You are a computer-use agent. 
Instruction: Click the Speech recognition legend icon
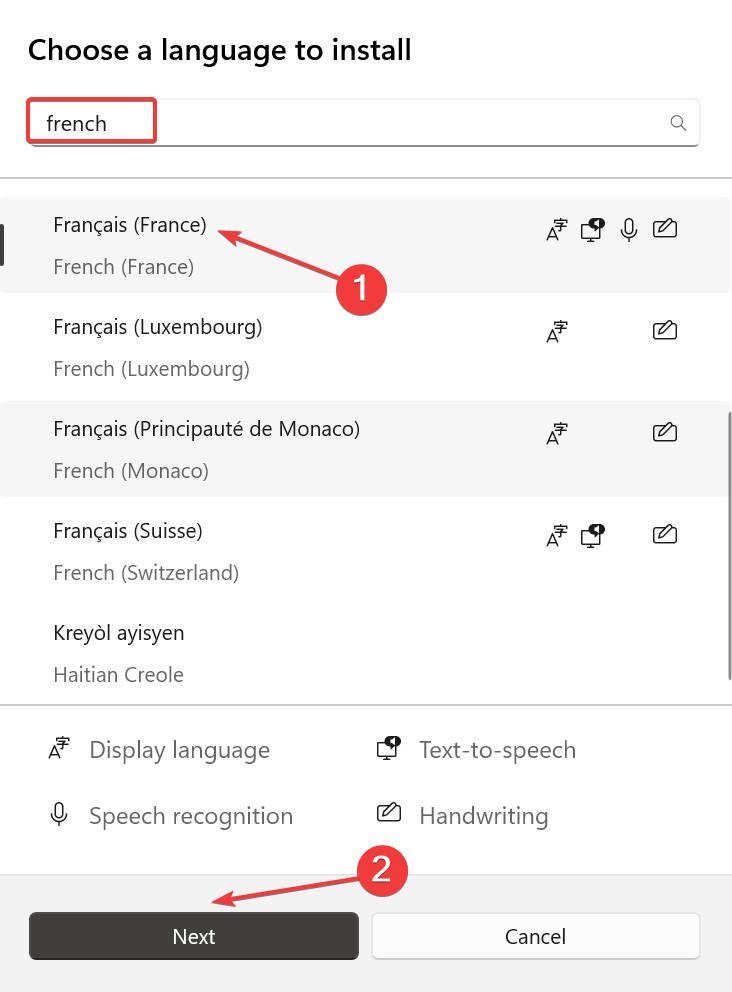click(58, 814)
